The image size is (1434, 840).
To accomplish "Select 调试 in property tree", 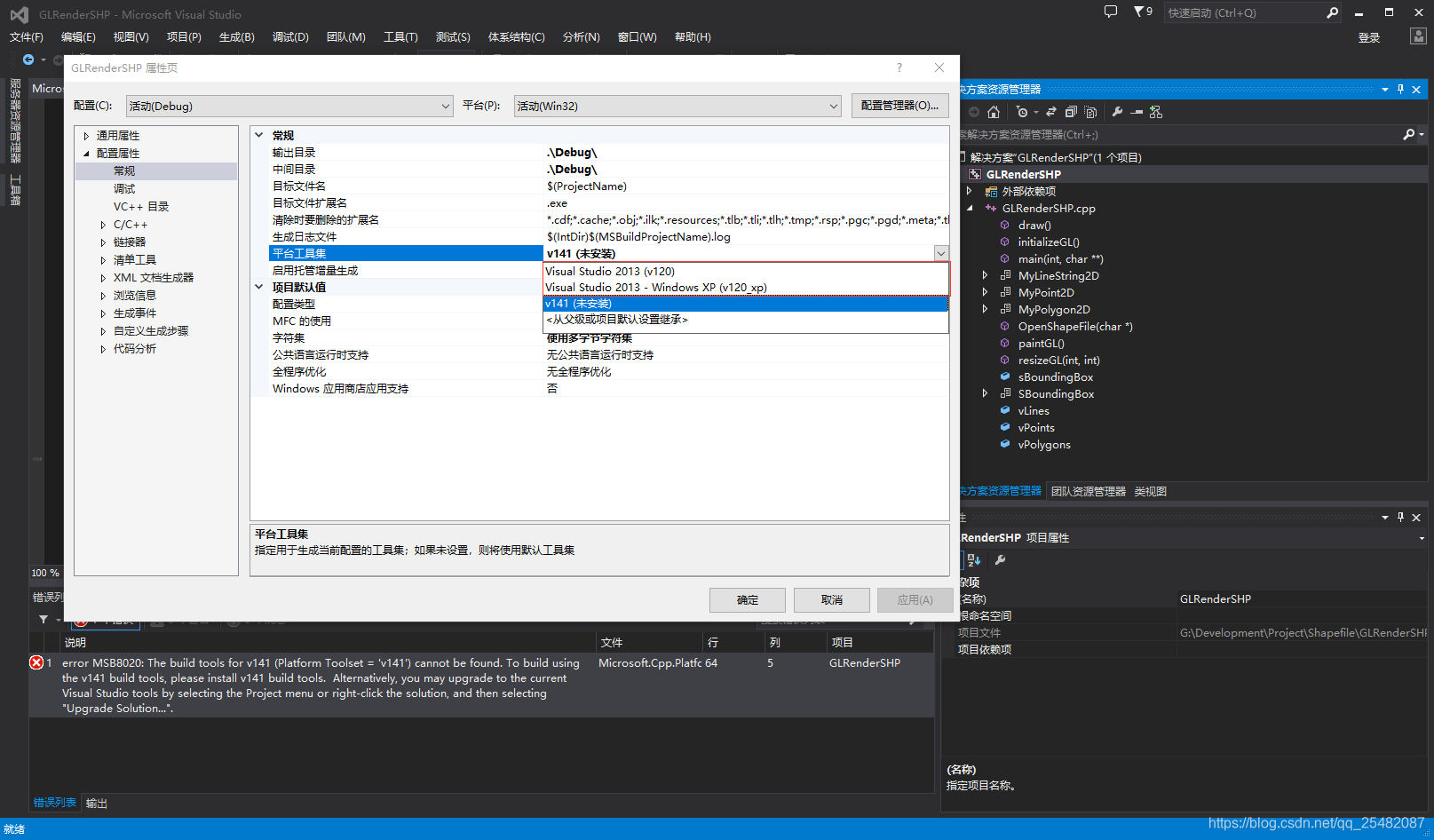I will coord(124,189).
